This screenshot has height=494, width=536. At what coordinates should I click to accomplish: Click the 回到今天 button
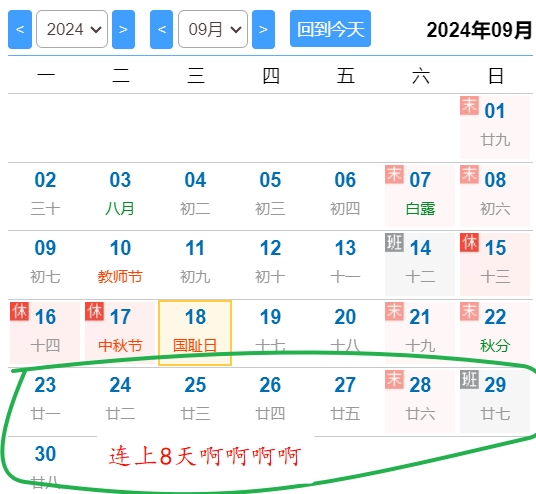pyautogui.click(x=330, y=29)
